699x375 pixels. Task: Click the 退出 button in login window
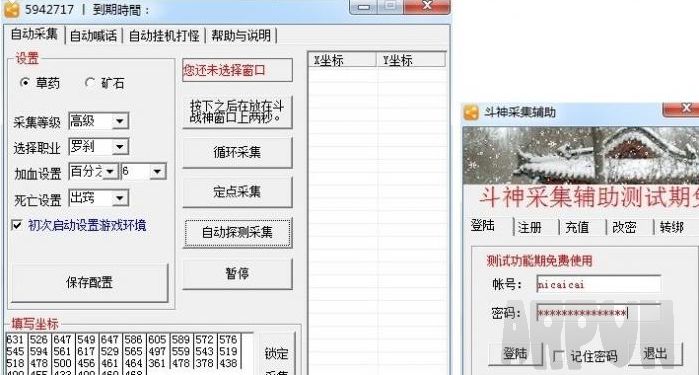pos(655,354)
